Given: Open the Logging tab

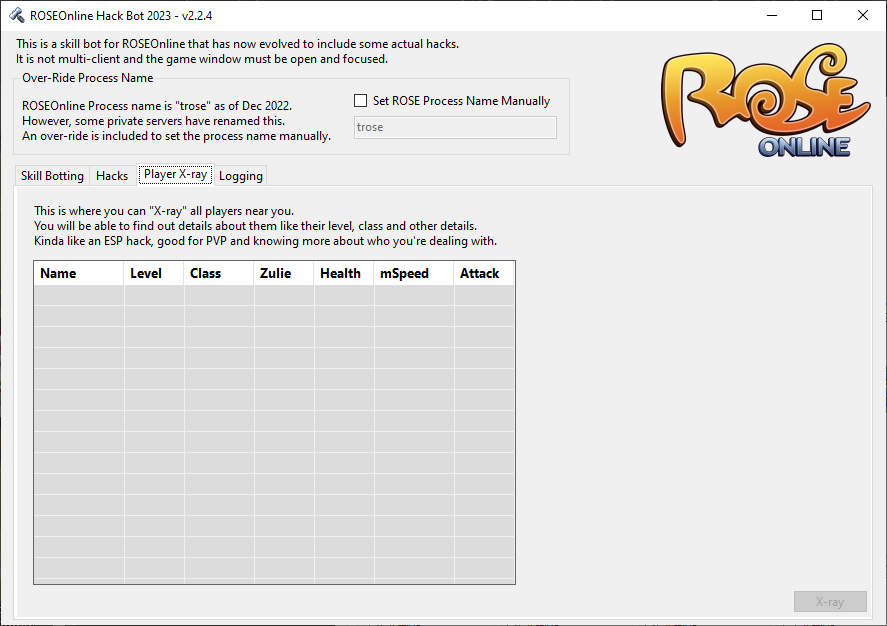Looking at the screenshot, I should [x=240, y=176].
